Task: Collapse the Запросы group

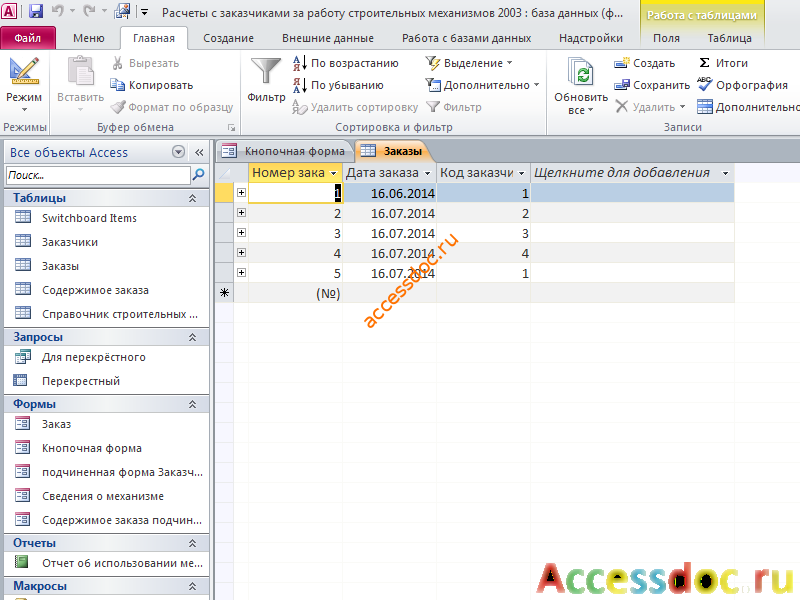Action: [192, 337]
